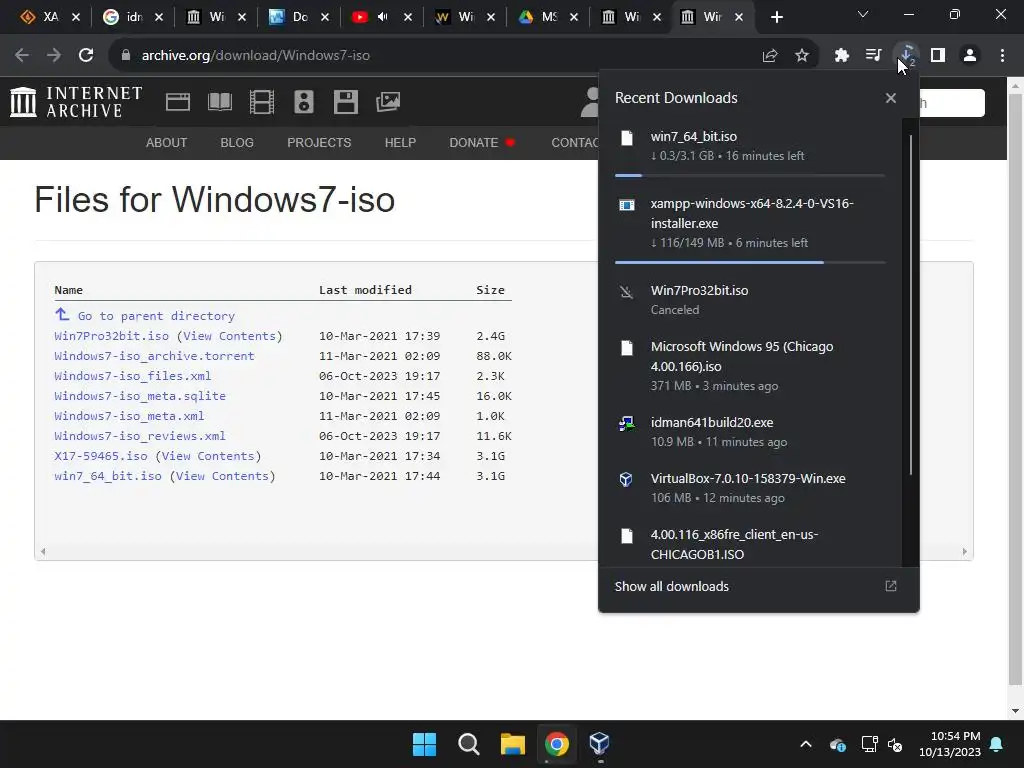The image size is (1024, 768).
Task: Click the Chrome forward arrow
Action: [x=54, y=56]
